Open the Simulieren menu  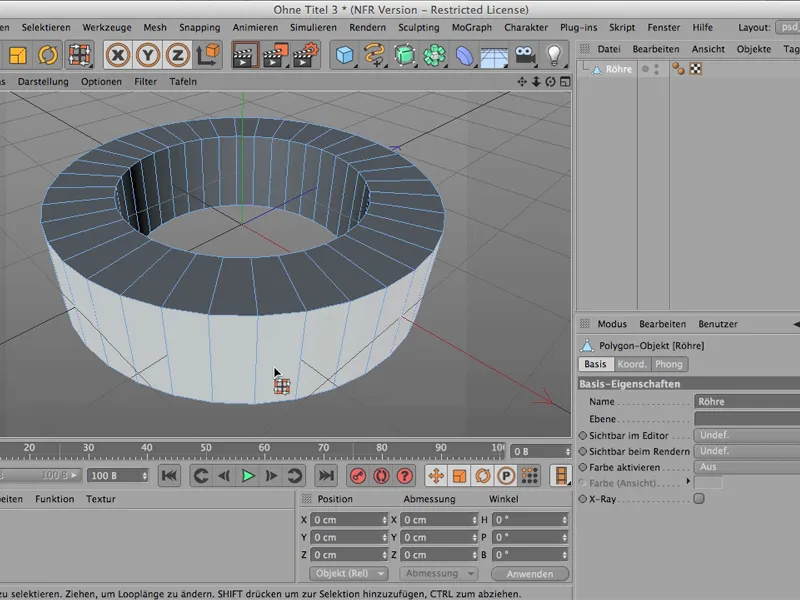point(313,28)
